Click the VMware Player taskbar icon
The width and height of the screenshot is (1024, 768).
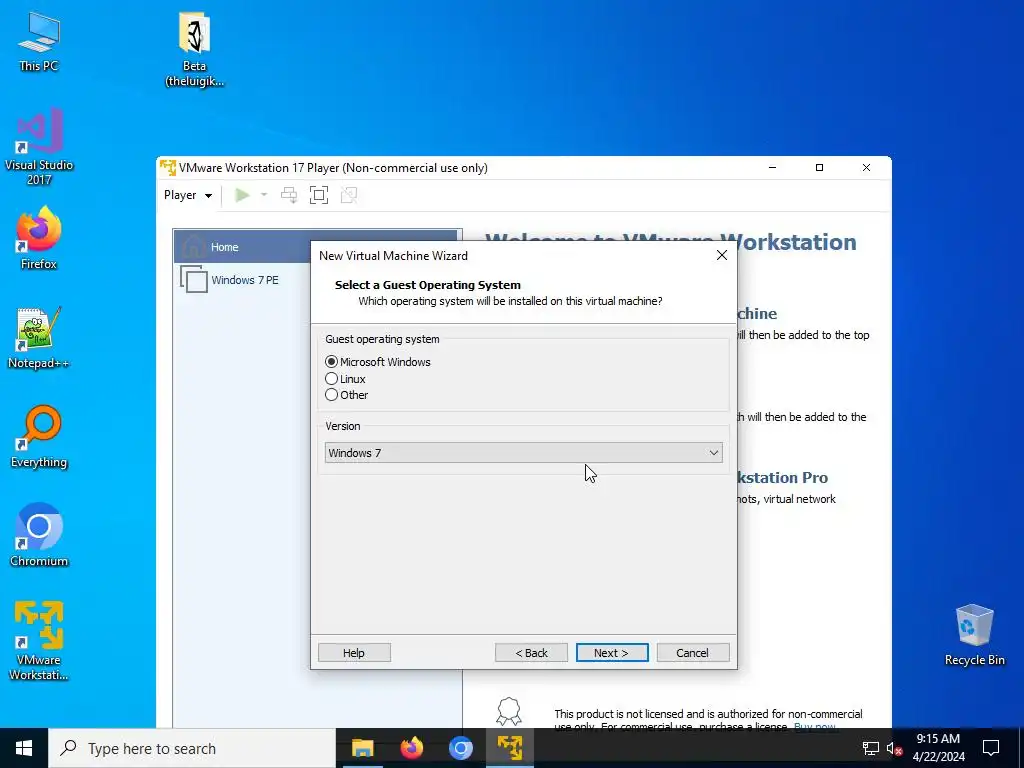[x=510, y=748]
